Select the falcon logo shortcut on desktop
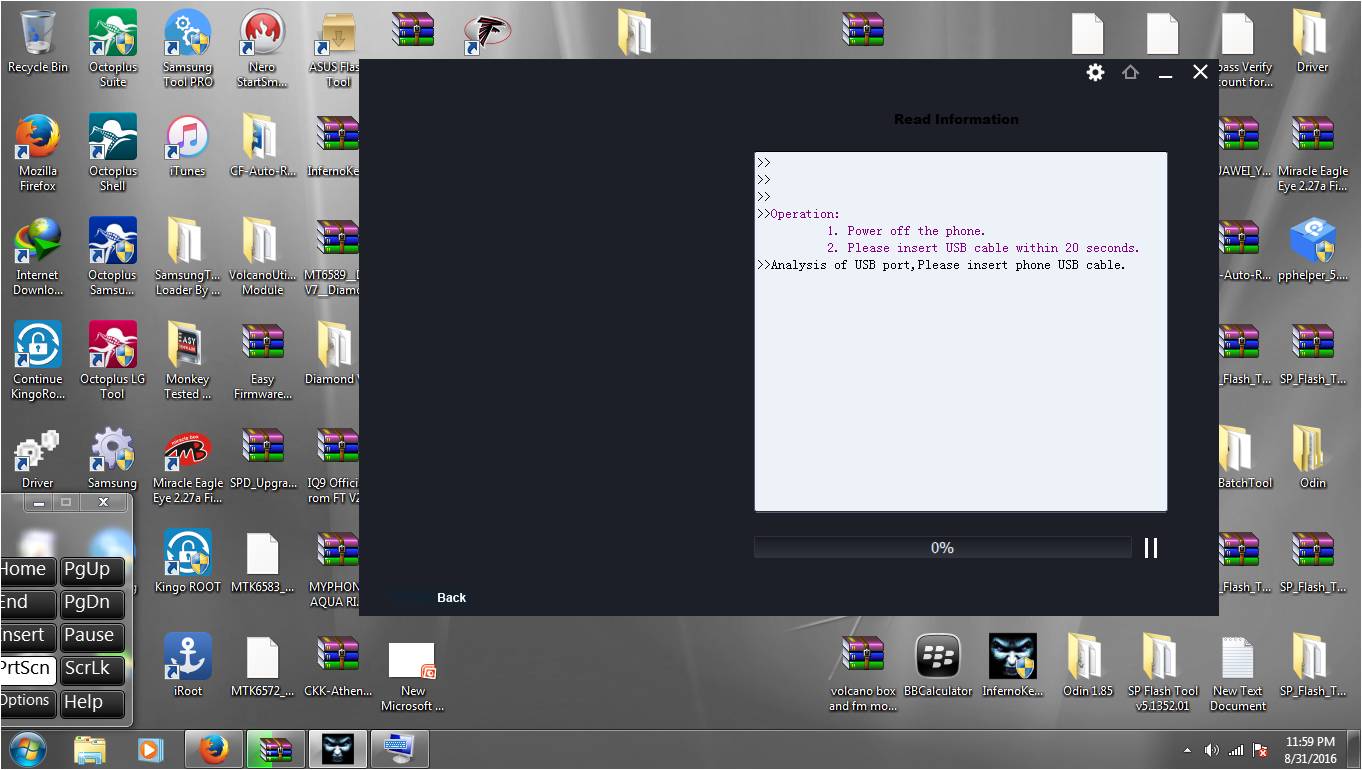Screen dimensions: 1362x770 pos(488,33)
